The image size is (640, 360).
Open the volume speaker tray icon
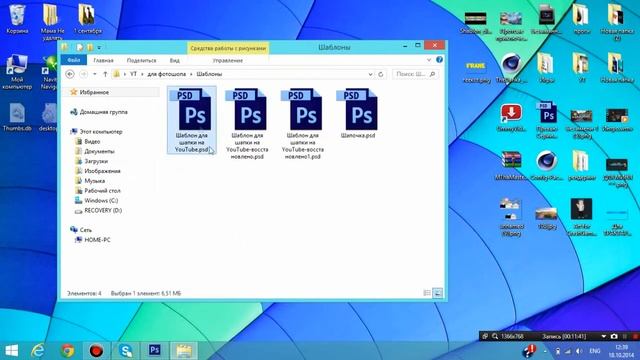[579, 351]
